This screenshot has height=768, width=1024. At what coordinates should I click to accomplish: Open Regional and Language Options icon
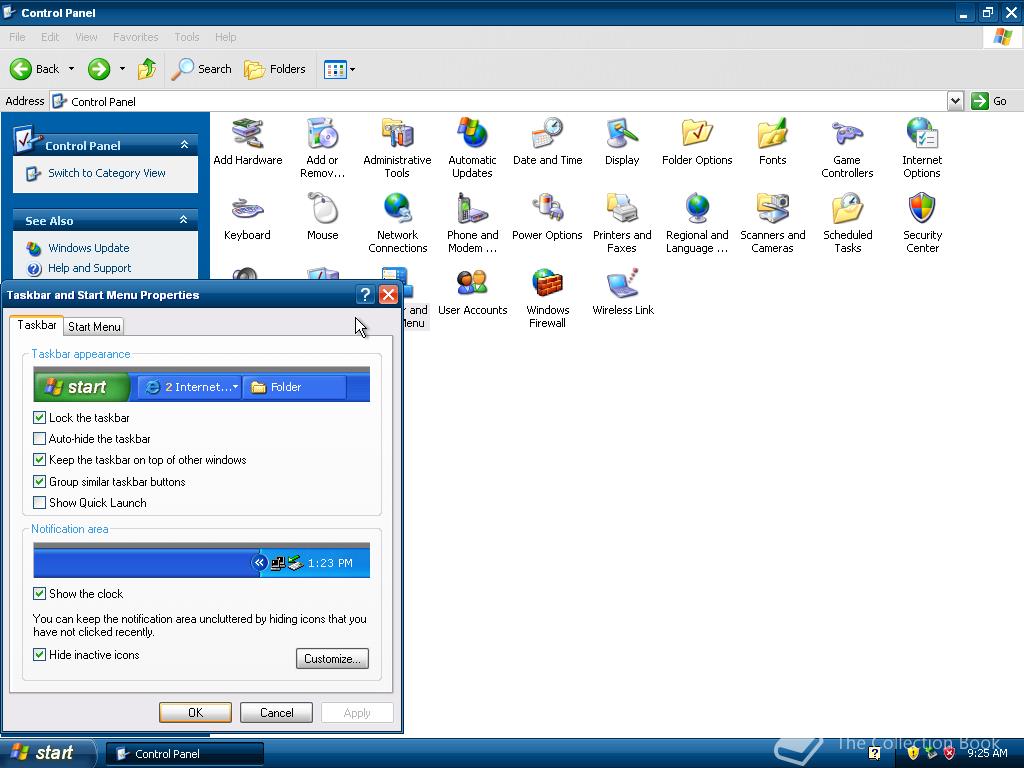click(x=697, y=223)
